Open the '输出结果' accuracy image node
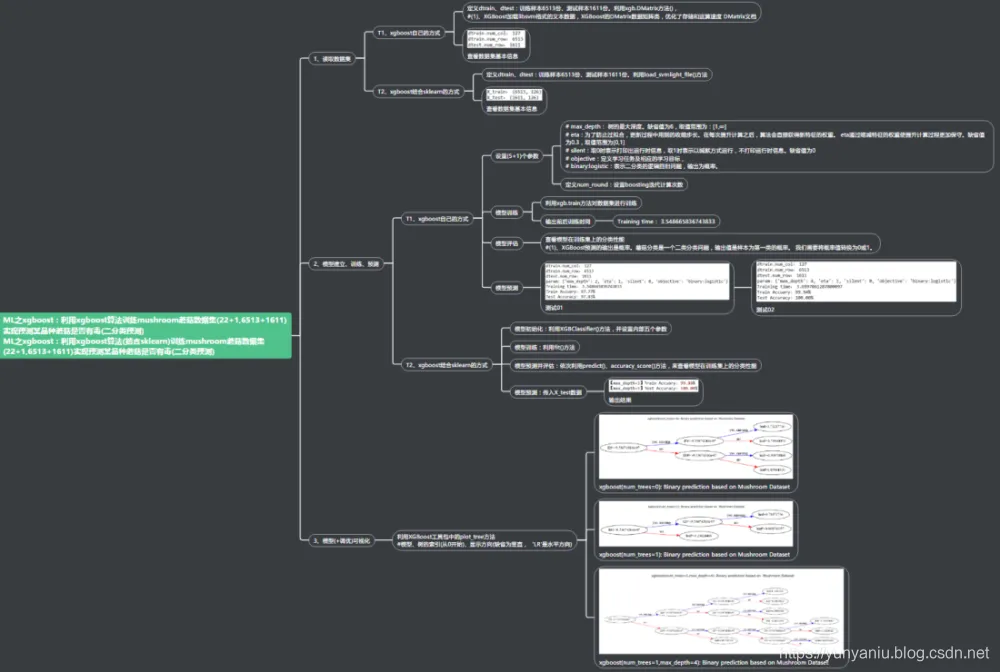Screen dimensions: 1000x672 pyautogui.click(x=653, y=391)
